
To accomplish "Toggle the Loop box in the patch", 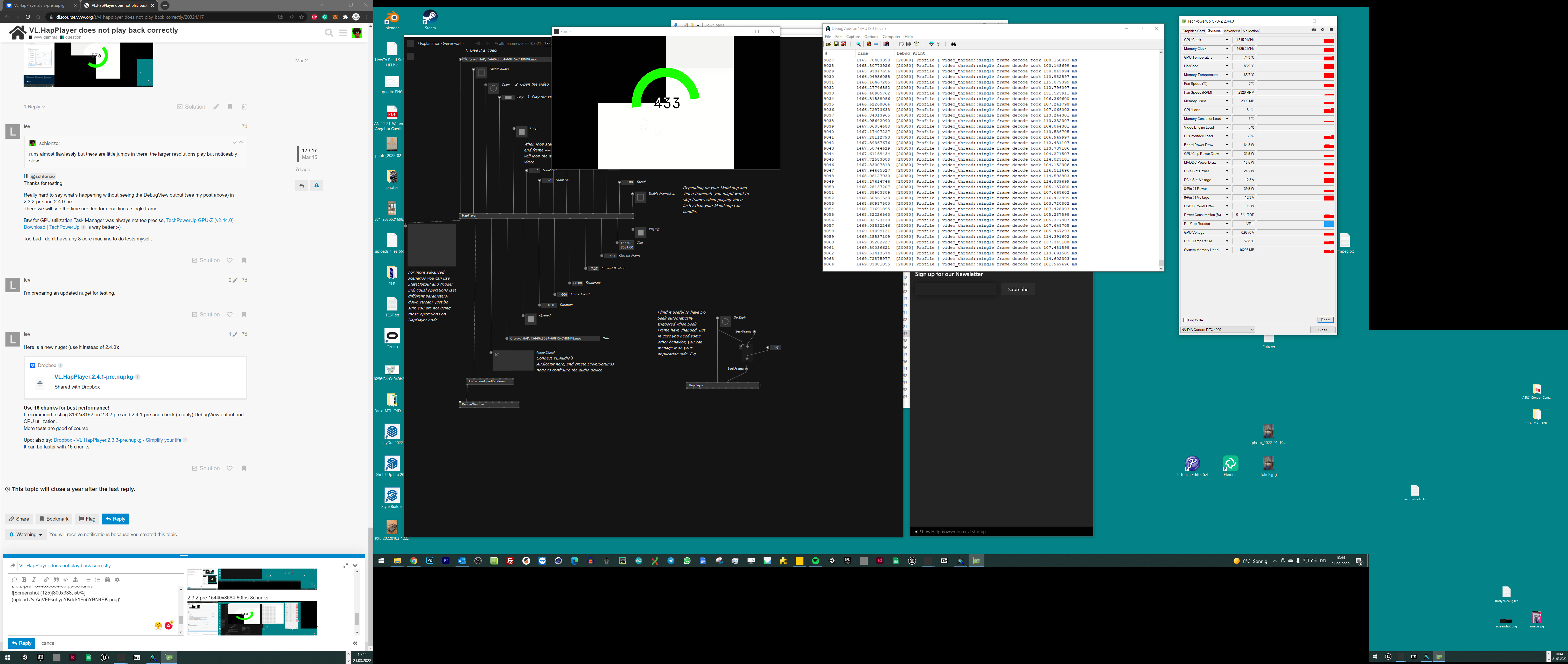I will (522, 132).
